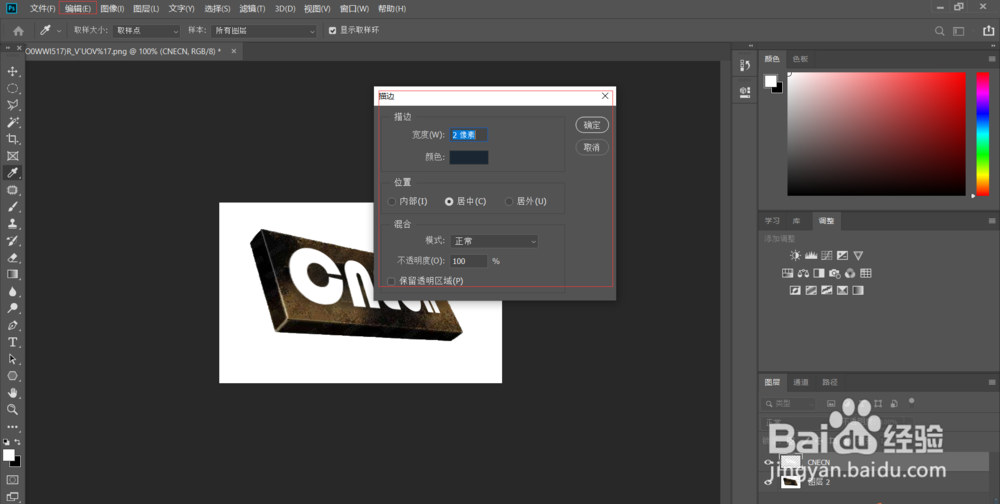The image size is (1000, 504).
Task: Select the Clone Stamp tool
Action: click(x=12, y=224)
